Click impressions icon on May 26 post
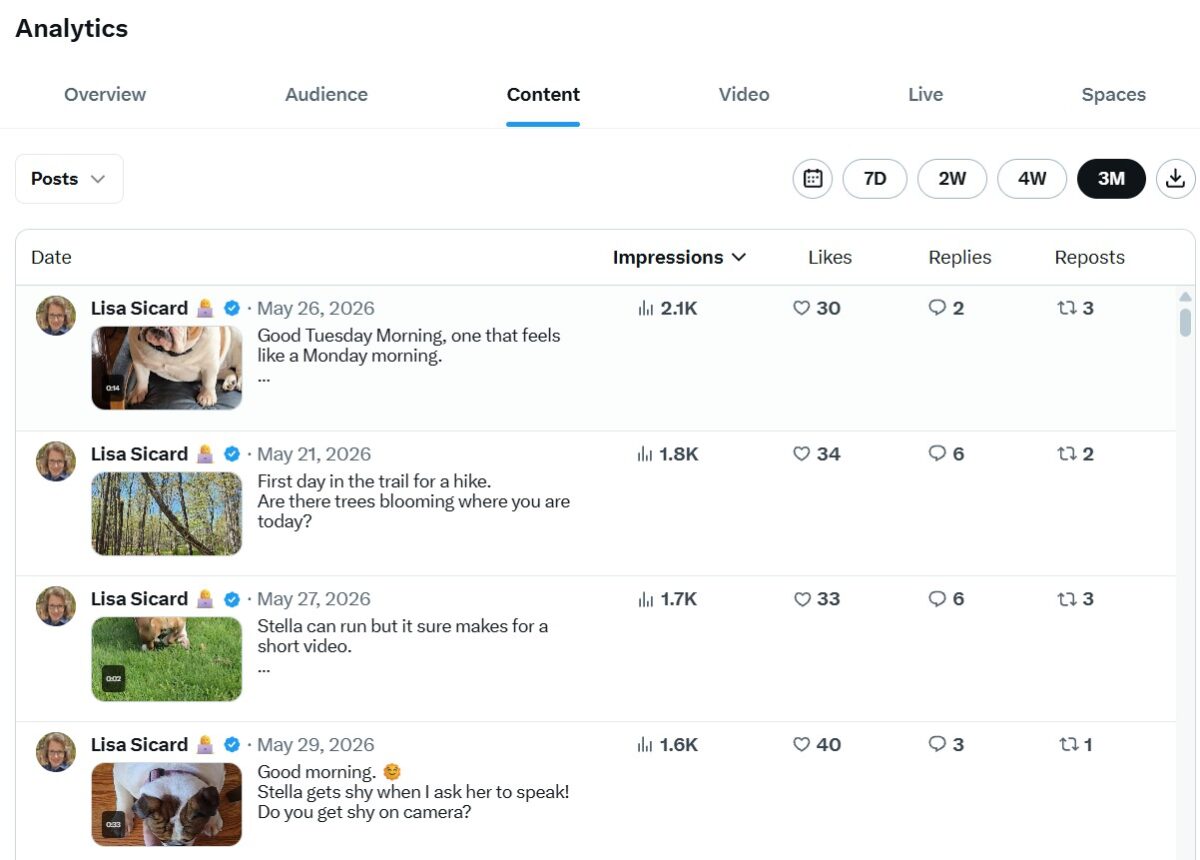The width and height of the screenshot is (1200, 860). (645, 309)
